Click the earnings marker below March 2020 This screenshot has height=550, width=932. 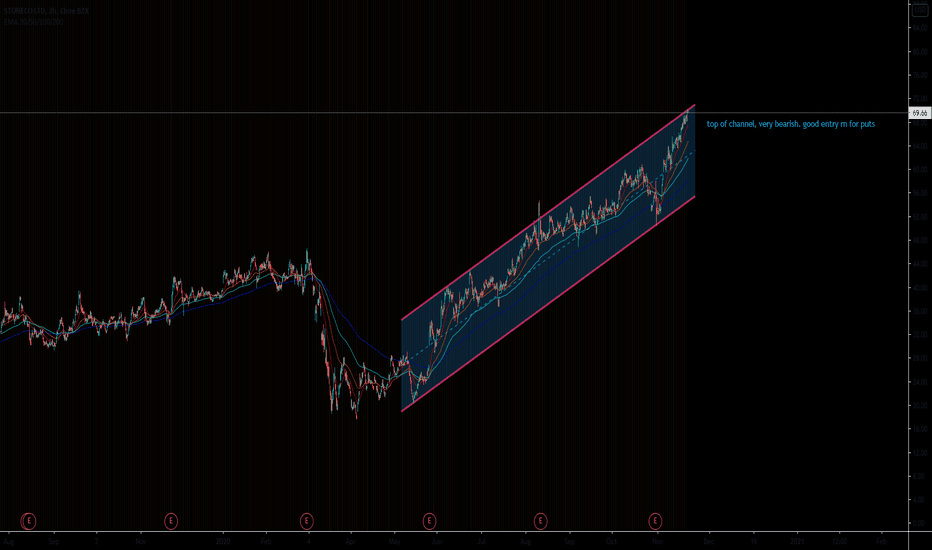click(x=306, y=521)
